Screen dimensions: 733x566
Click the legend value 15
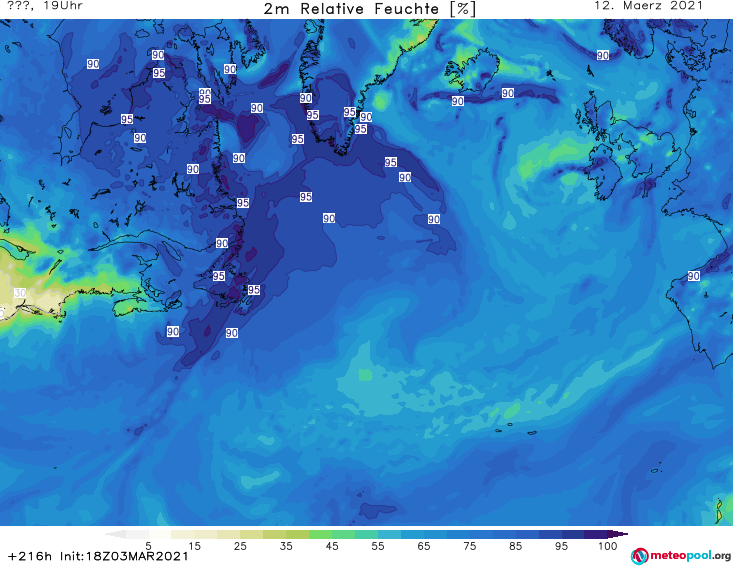point(194,545)
